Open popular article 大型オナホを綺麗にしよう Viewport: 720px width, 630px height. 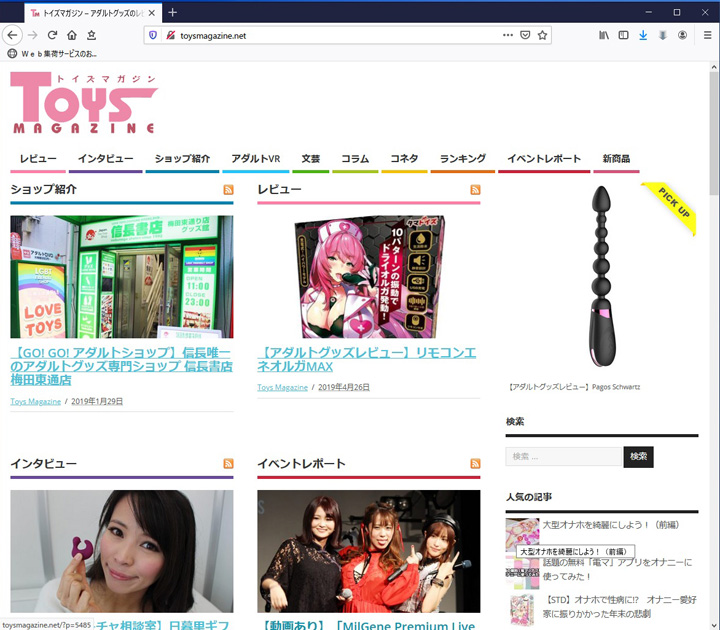[x=611, y=525]
